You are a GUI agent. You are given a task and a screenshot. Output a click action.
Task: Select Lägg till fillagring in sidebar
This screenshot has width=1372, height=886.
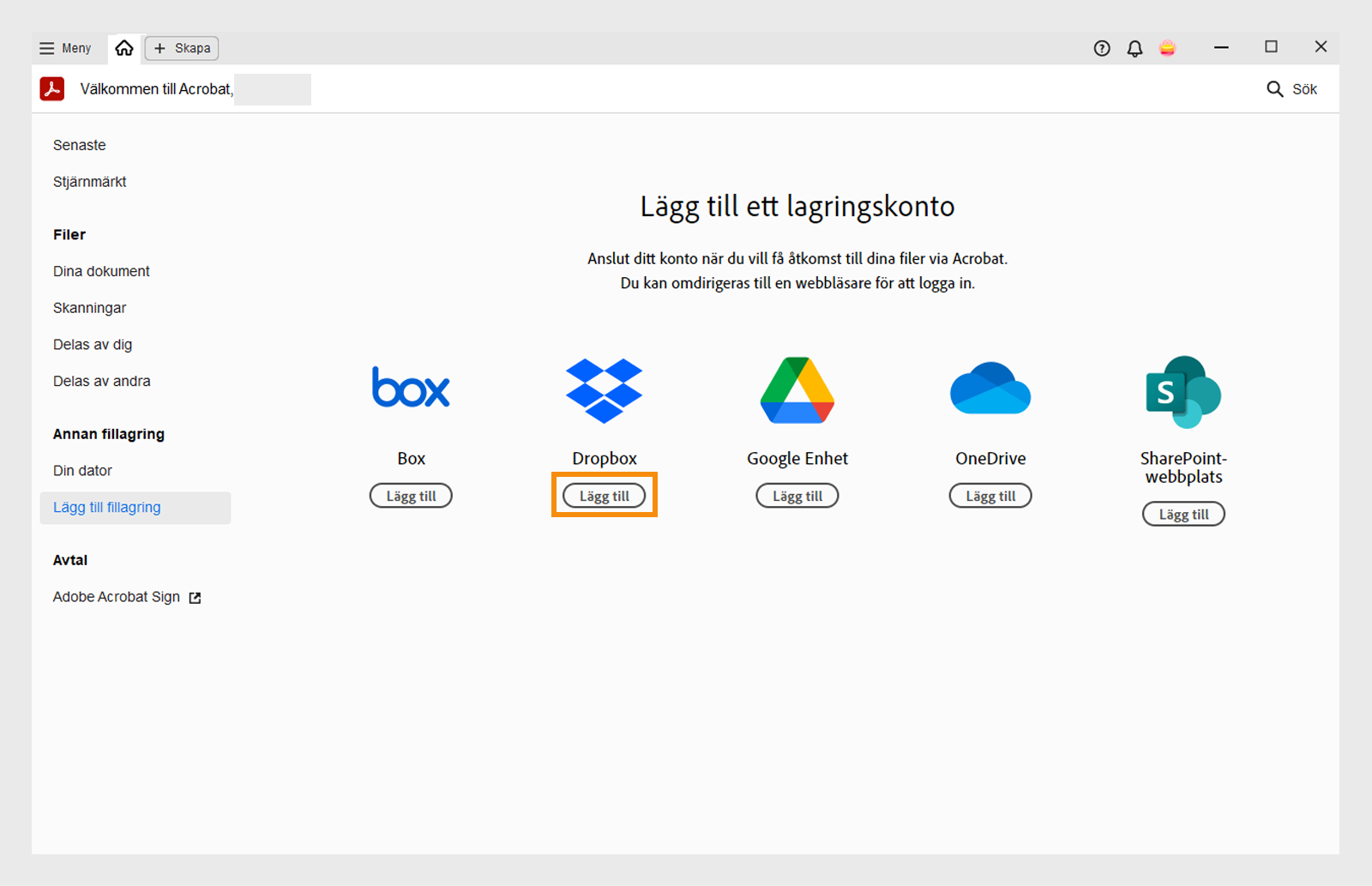[x=106, y=507]
